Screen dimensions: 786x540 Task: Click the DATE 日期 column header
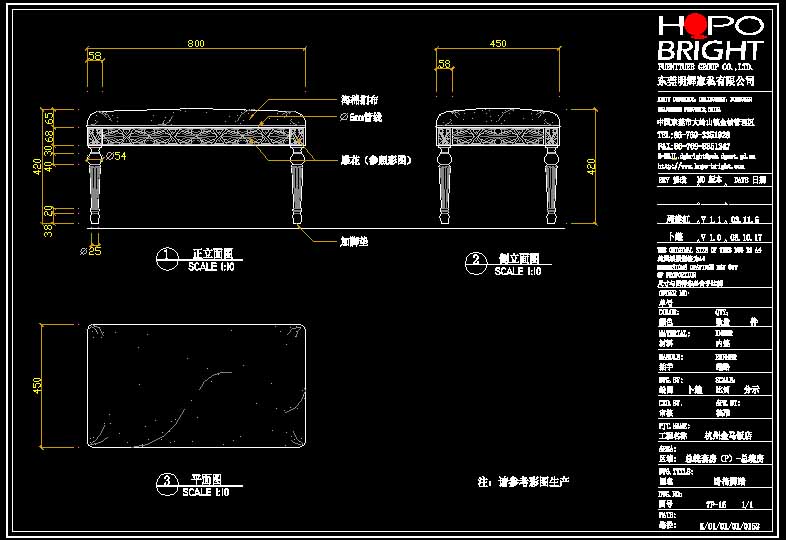[x=750, y=180]
